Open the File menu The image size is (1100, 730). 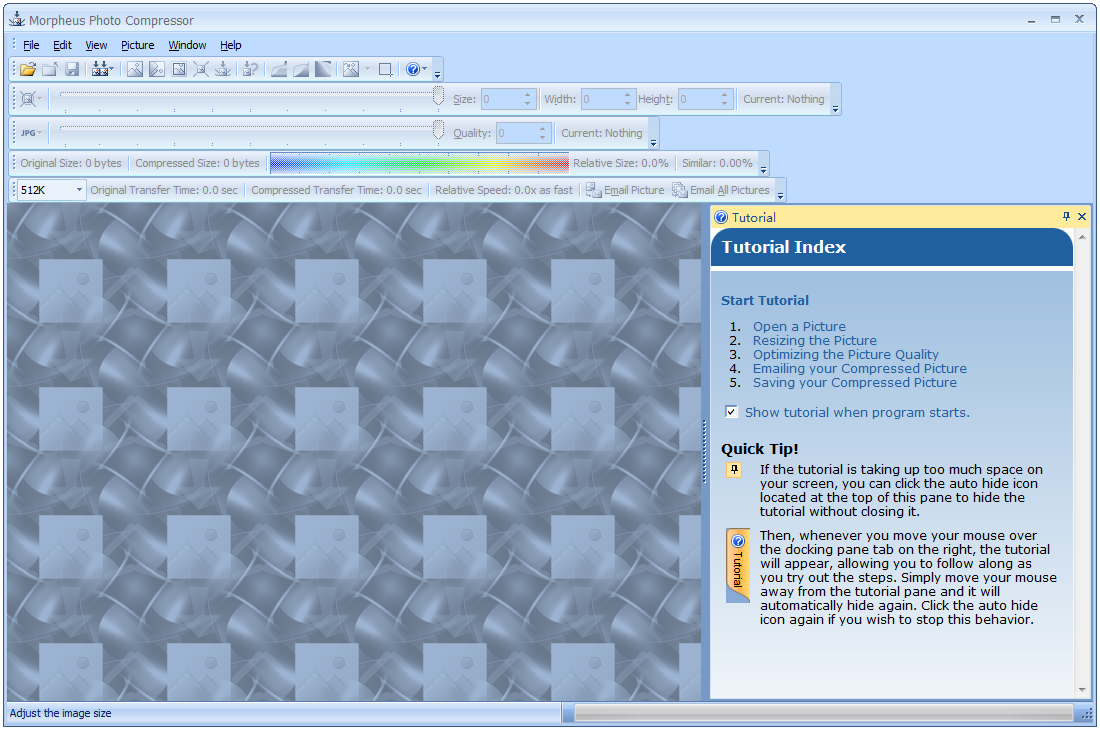pos(31,45)
